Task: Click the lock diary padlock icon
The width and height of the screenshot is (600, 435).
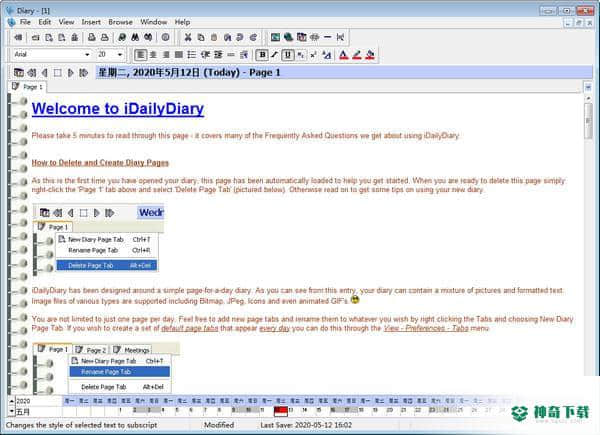Action: pyautogui.click(x=75, y=37)
